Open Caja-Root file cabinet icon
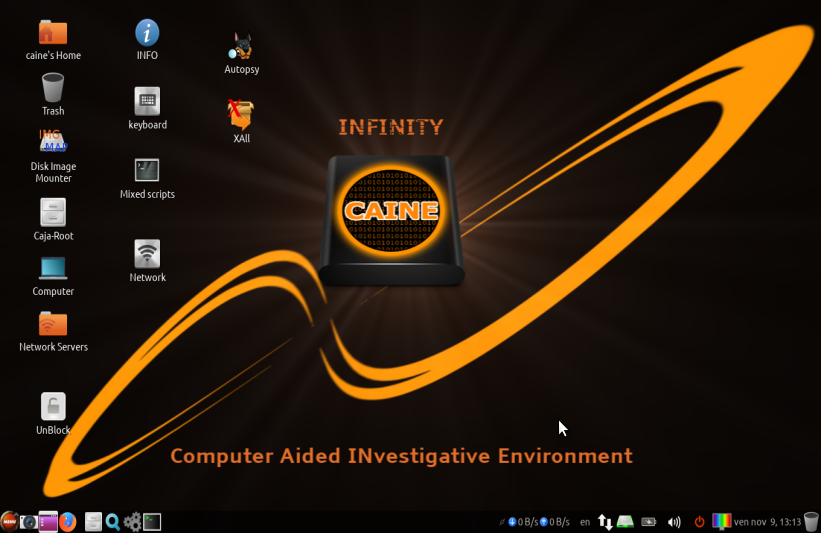Screen dimensions: 821x533 click(53, 212)
